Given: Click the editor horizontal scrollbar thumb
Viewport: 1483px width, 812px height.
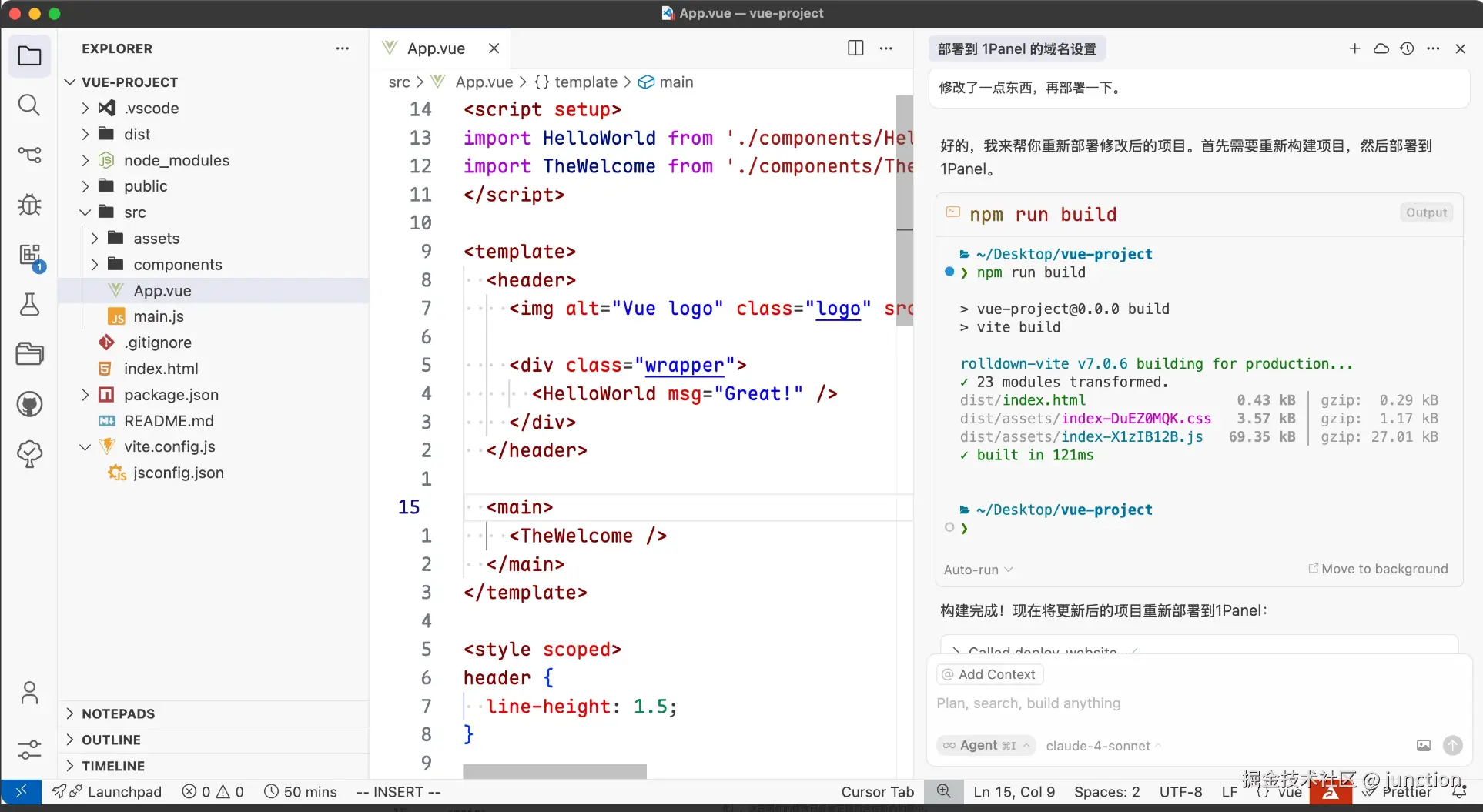Looking at the screenshot, I should pos(554,771).
